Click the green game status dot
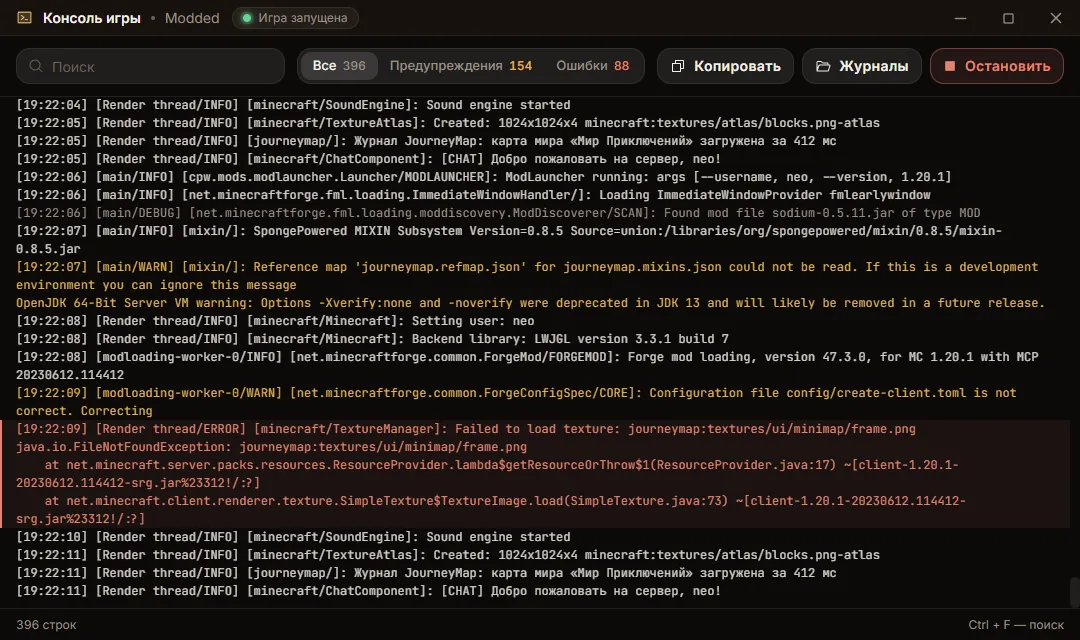 tap(247, 18)
